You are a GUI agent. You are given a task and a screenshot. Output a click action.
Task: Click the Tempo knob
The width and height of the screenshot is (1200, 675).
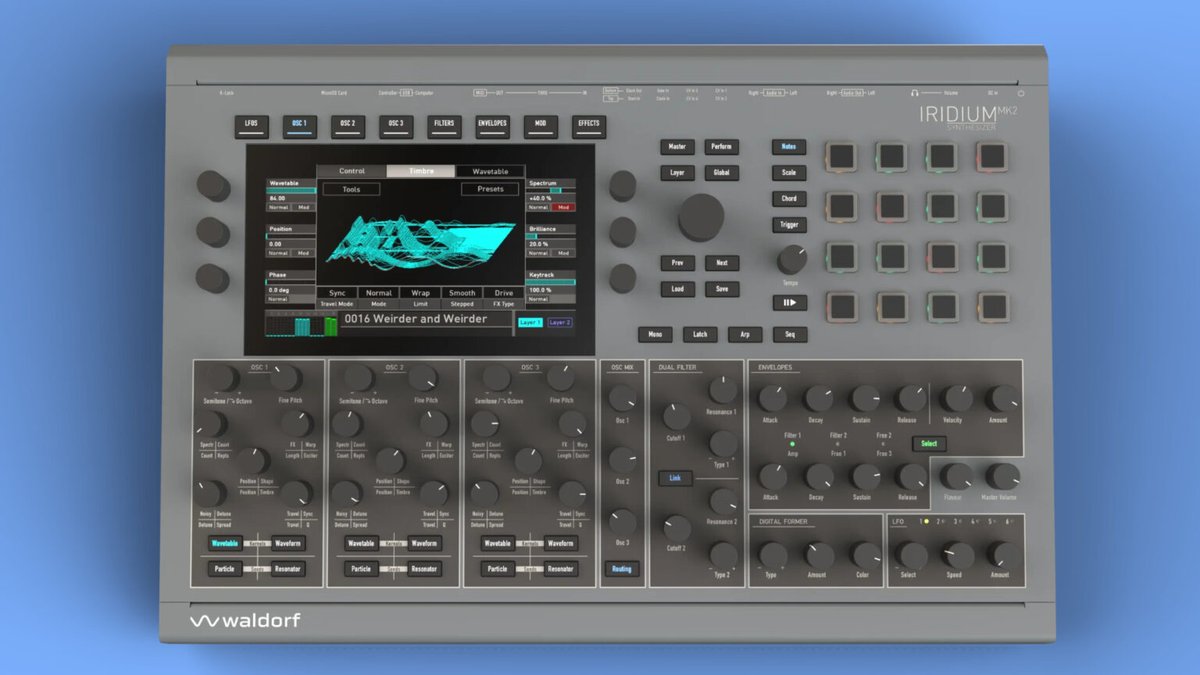791,259
